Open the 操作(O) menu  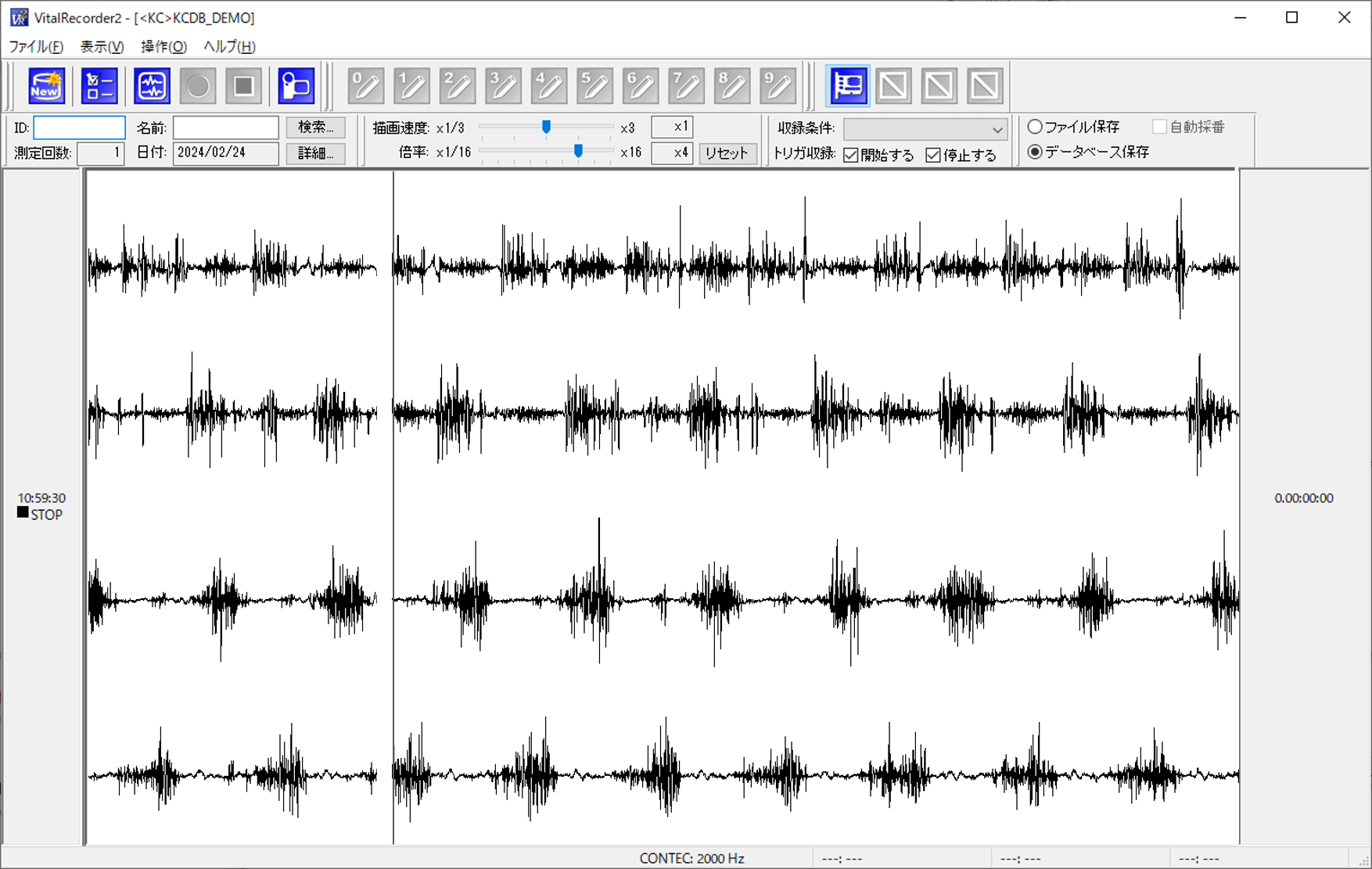click(x=162, y=46)
